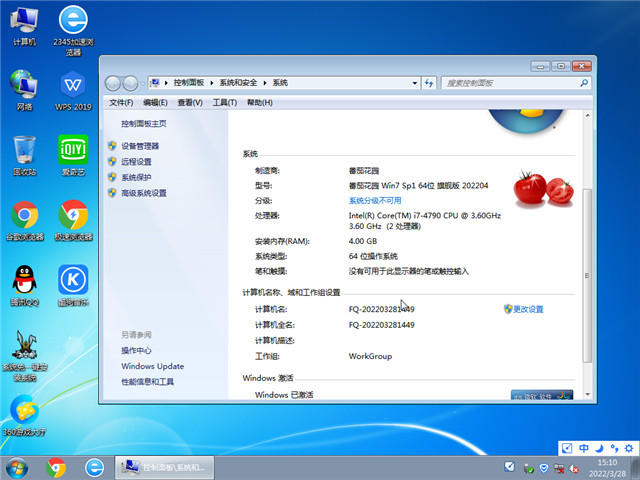Click the search magnifier icon
Screen dimensions: 640x480
pyautogui.click(x=584, y=83)
